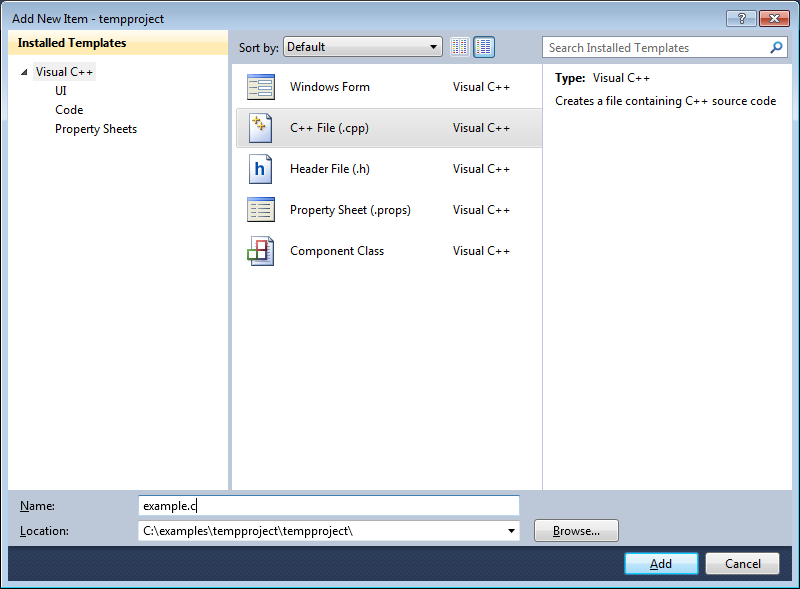Image resolution: width=800 pixels, height=589 pixels.
Task: Click the Browse... button
Action: 576,531
